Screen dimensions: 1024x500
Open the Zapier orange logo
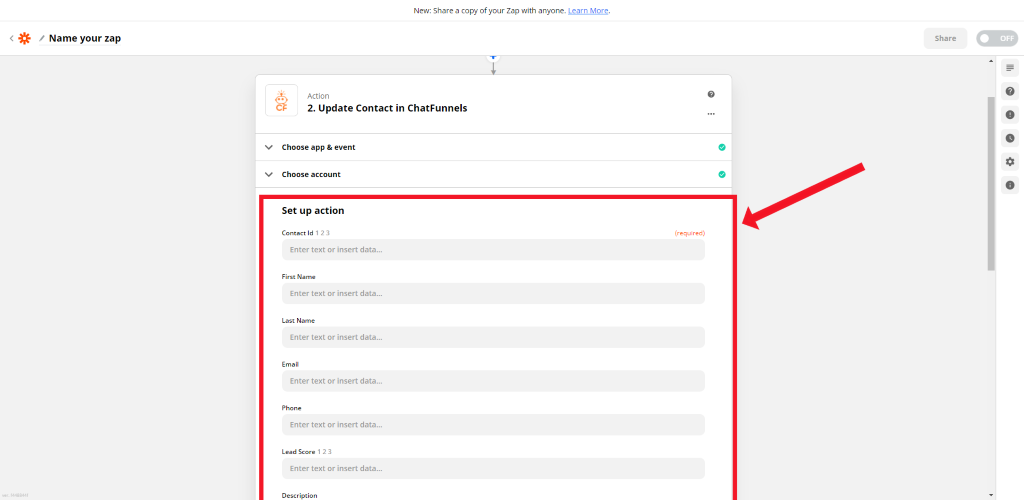24,39
